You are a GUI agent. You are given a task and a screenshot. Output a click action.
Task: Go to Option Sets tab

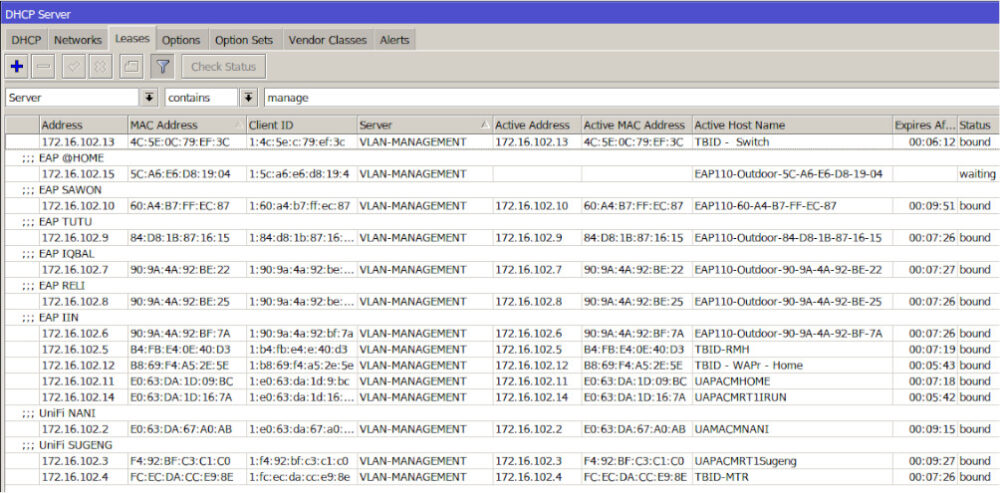click(x=244, y=40)
